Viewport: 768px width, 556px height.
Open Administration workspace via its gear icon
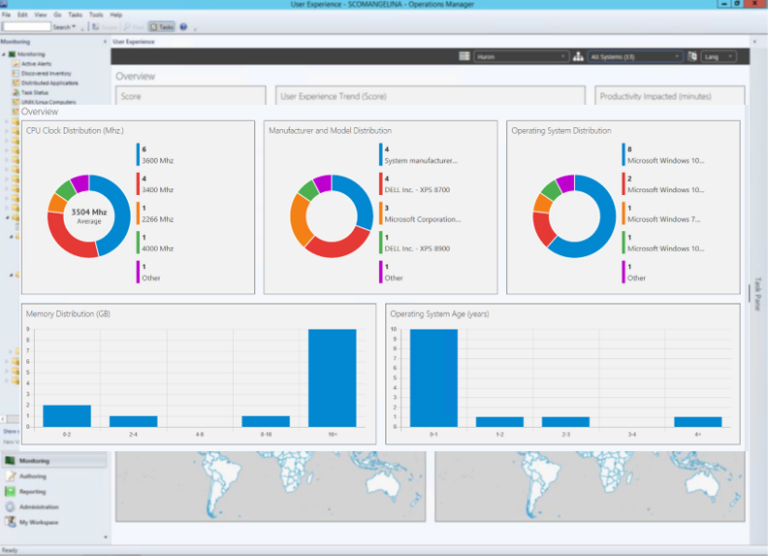point(10,507)
